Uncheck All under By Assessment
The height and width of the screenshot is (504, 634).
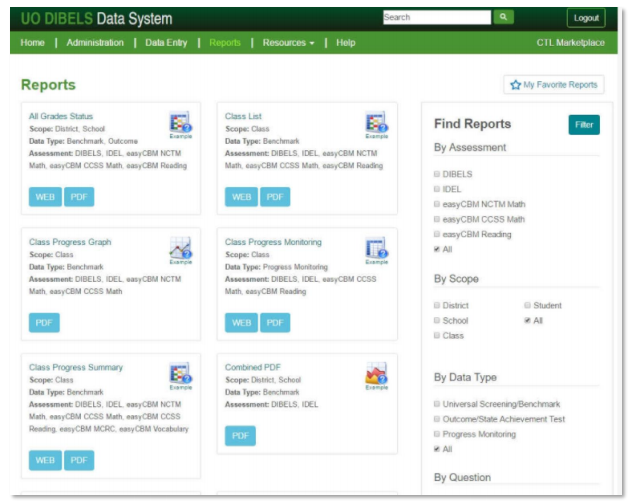click(437, 249)
